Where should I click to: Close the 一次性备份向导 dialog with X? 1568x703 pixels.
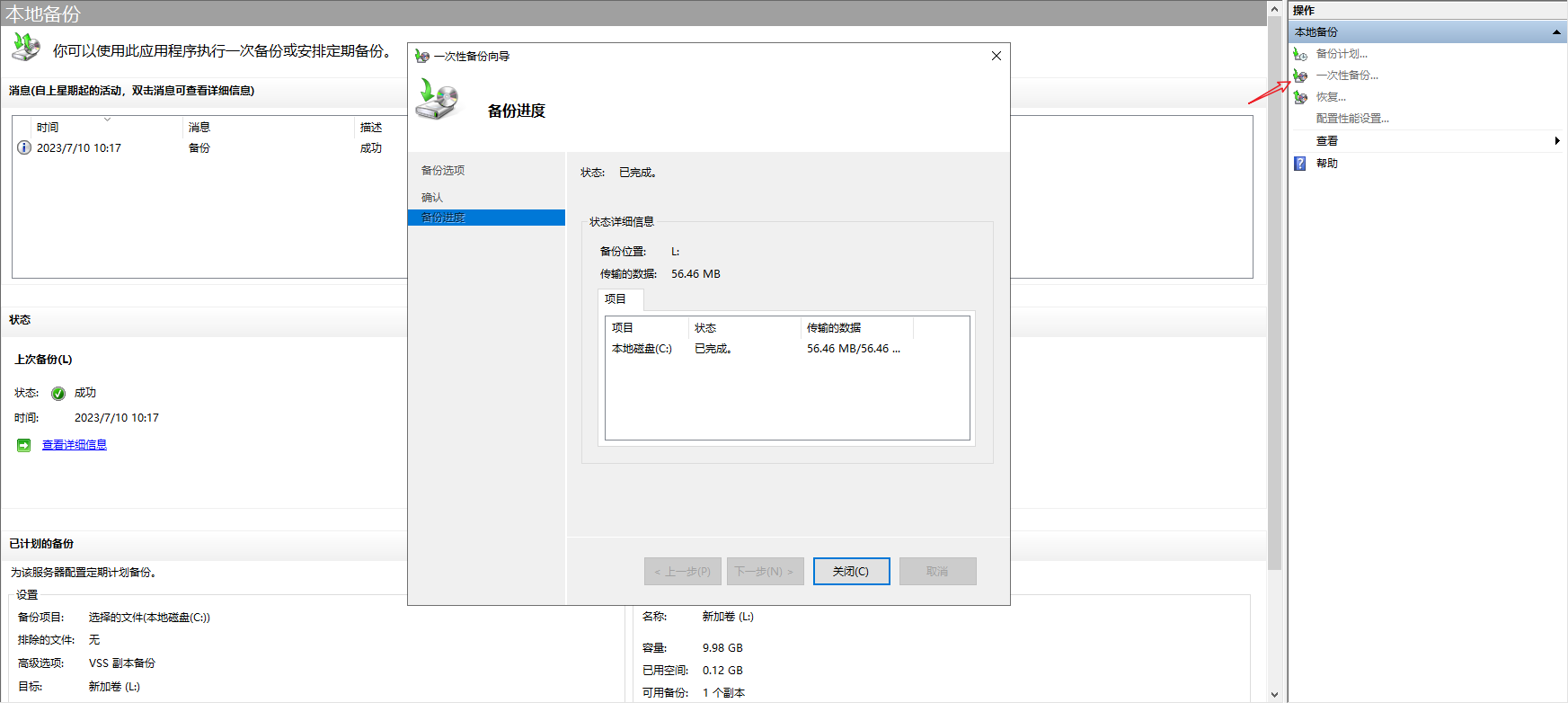click(996, 56)
